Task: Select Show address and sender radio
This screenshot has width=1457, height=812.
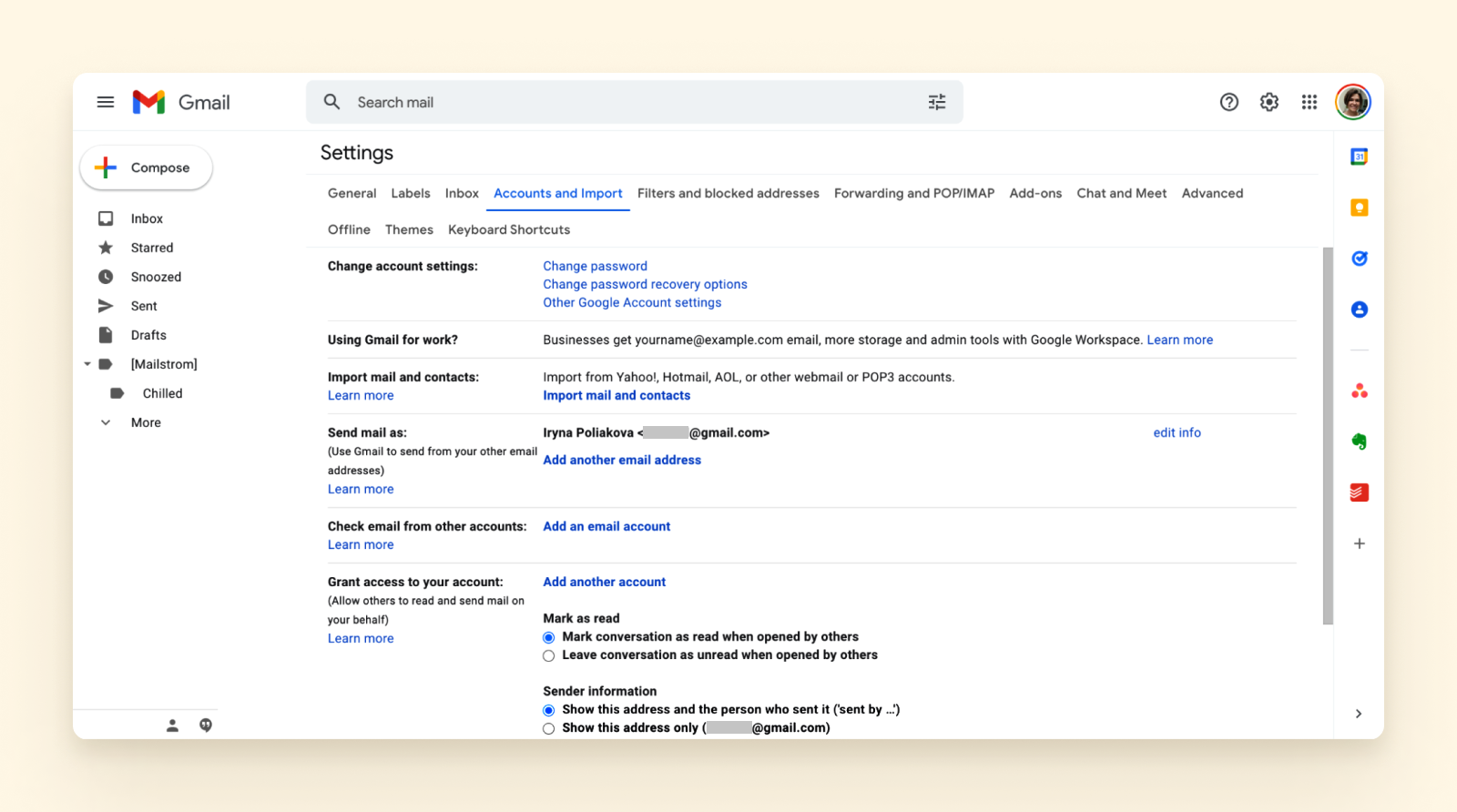Action: point(549,710)
